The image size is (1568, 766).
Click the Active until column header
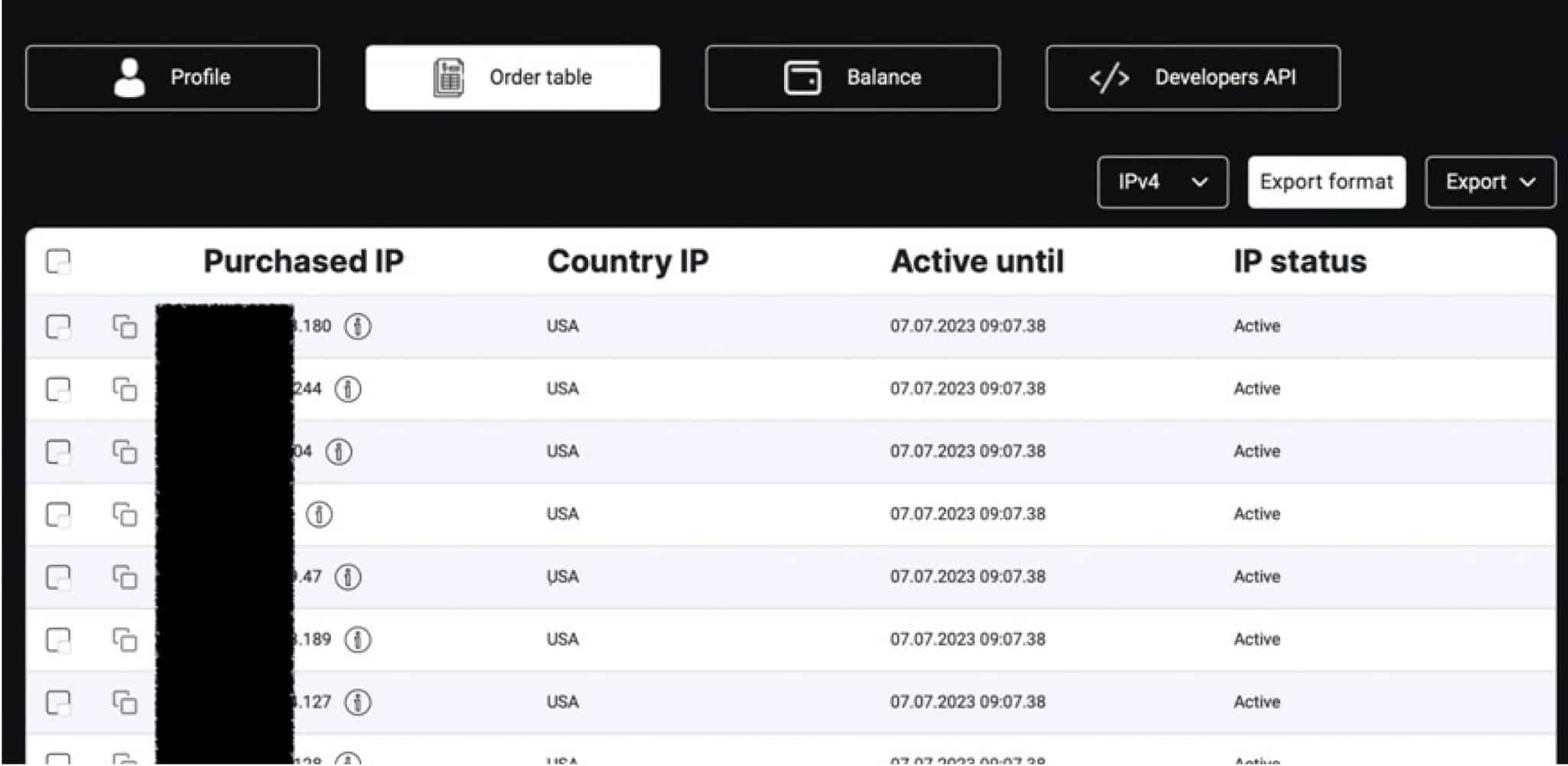(976, 262)
